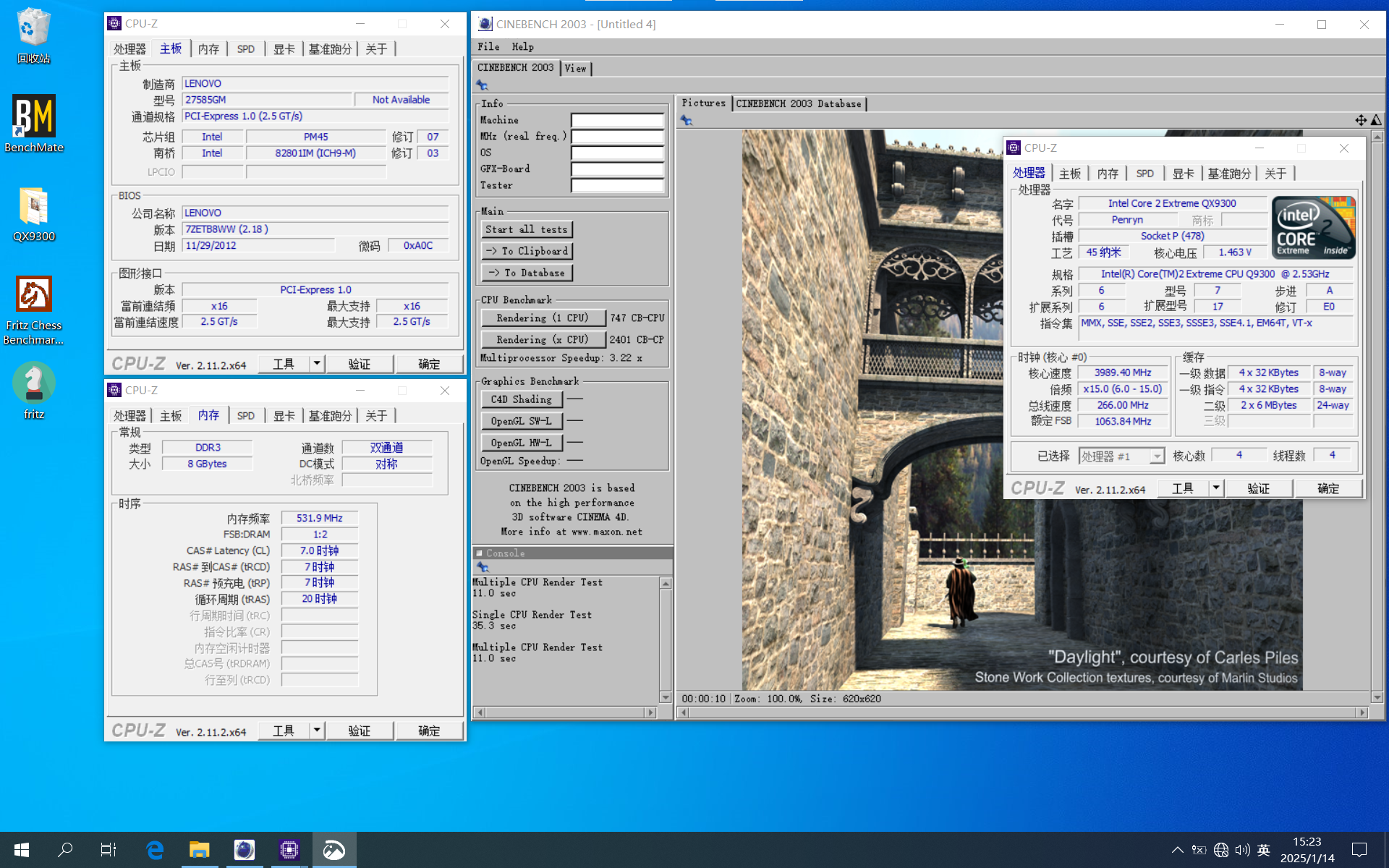Viewport: 1389px width, 868px height.
Task: Open SPD tab in mainboard CPU-Z window
Action: 246,49
